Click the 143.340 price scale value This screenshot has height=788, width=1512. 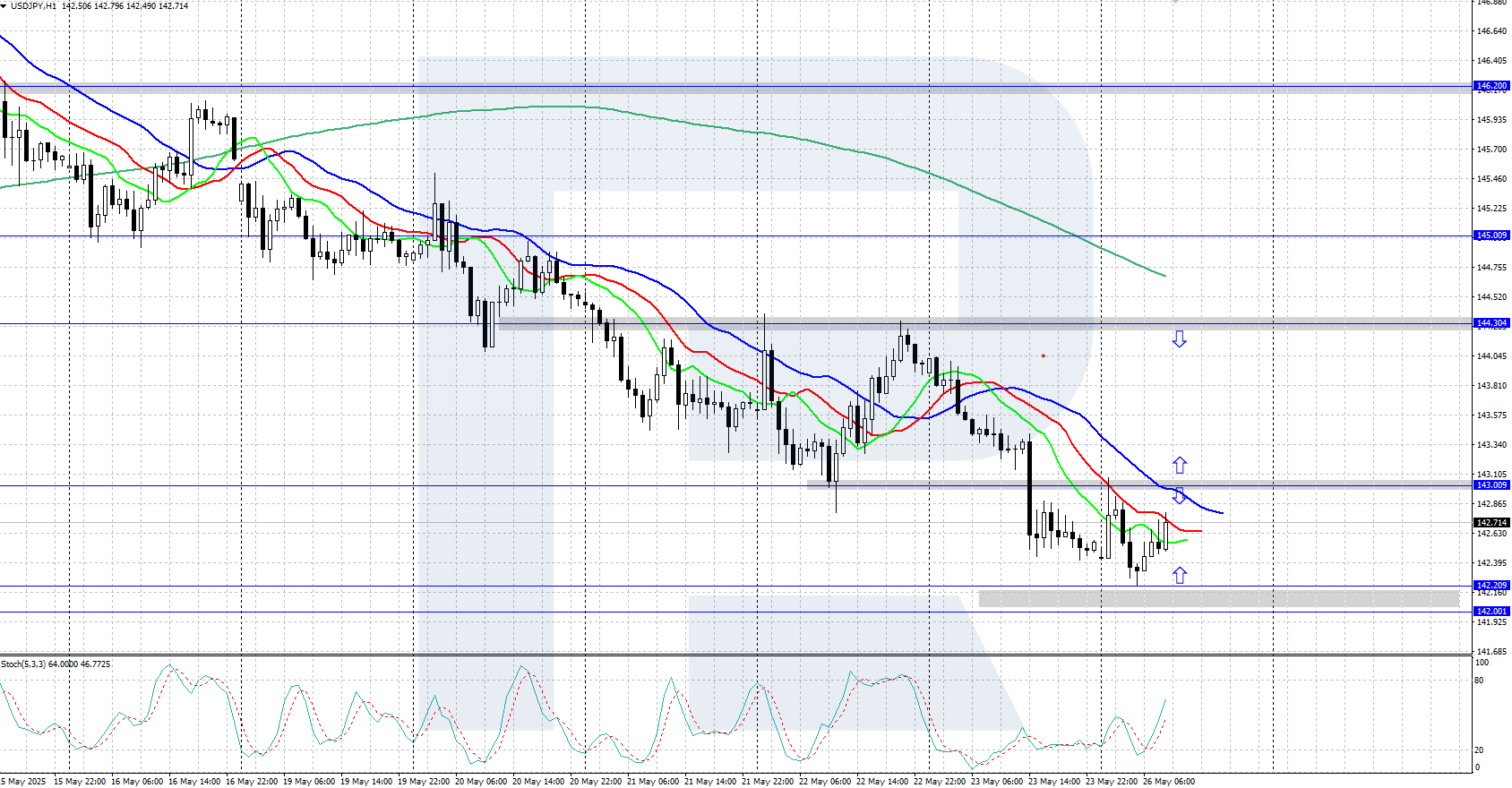pyautogui.click(x=1491, y=445)
